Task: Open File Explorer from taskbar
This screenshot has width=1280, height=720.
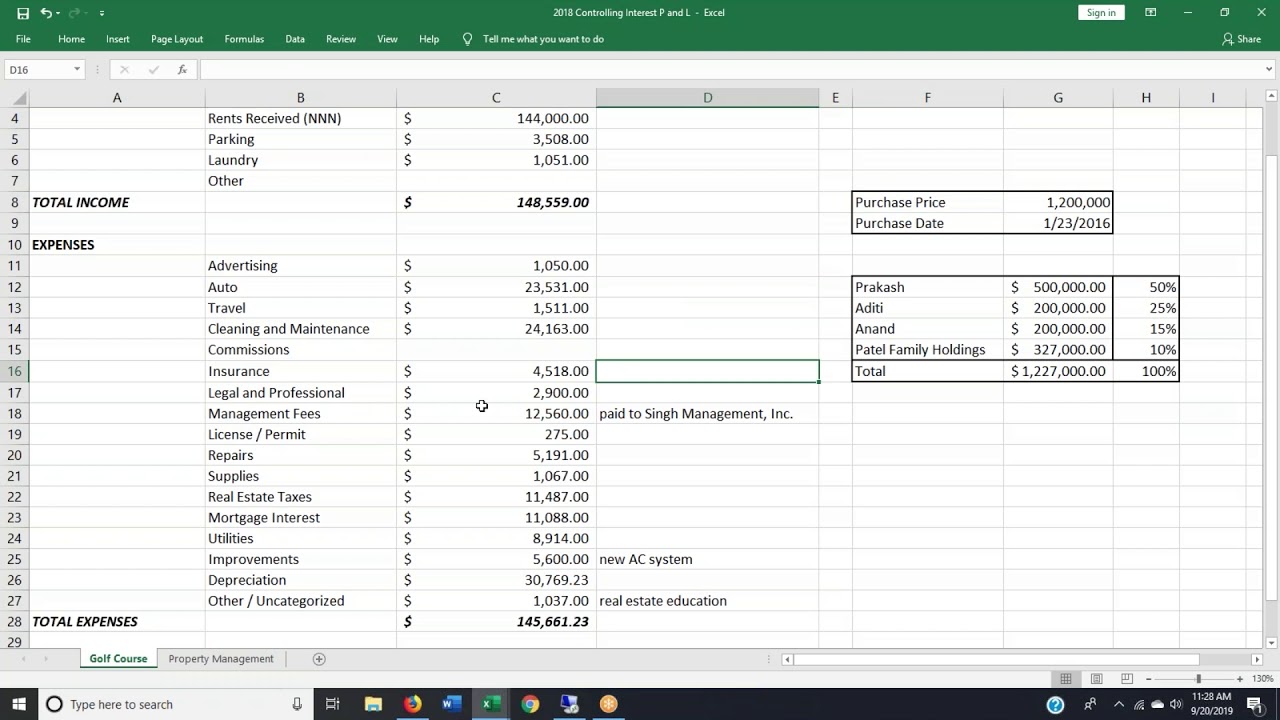Action: [x=373, y=704]
